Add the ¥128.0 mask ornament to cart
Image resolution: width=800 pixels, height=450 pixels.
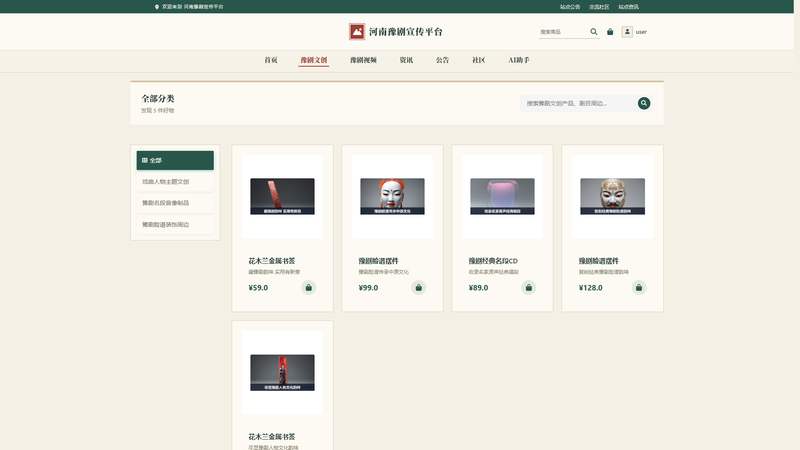click(639, 288)
